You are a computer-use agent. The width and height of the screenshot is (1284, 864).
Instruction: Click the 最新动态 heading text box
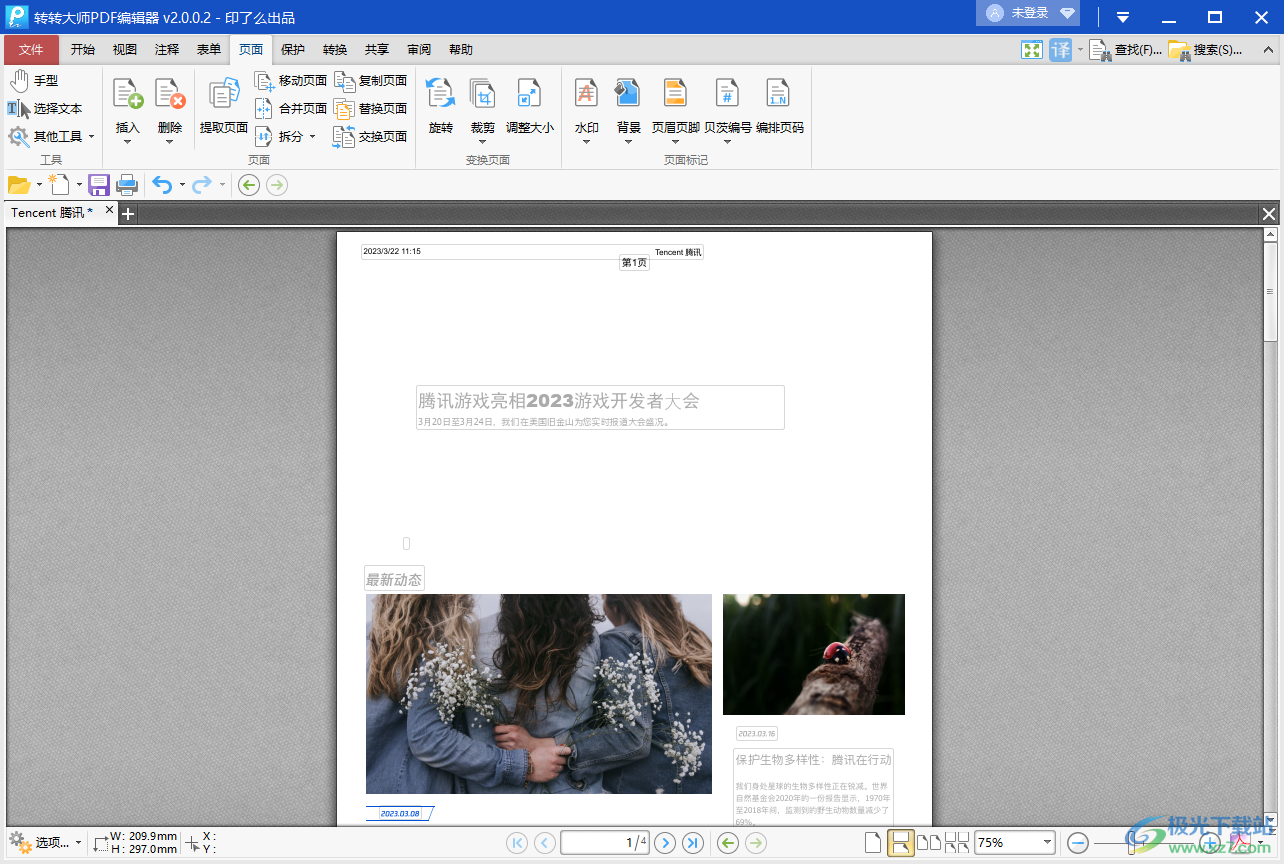click(x=394, y=579)
